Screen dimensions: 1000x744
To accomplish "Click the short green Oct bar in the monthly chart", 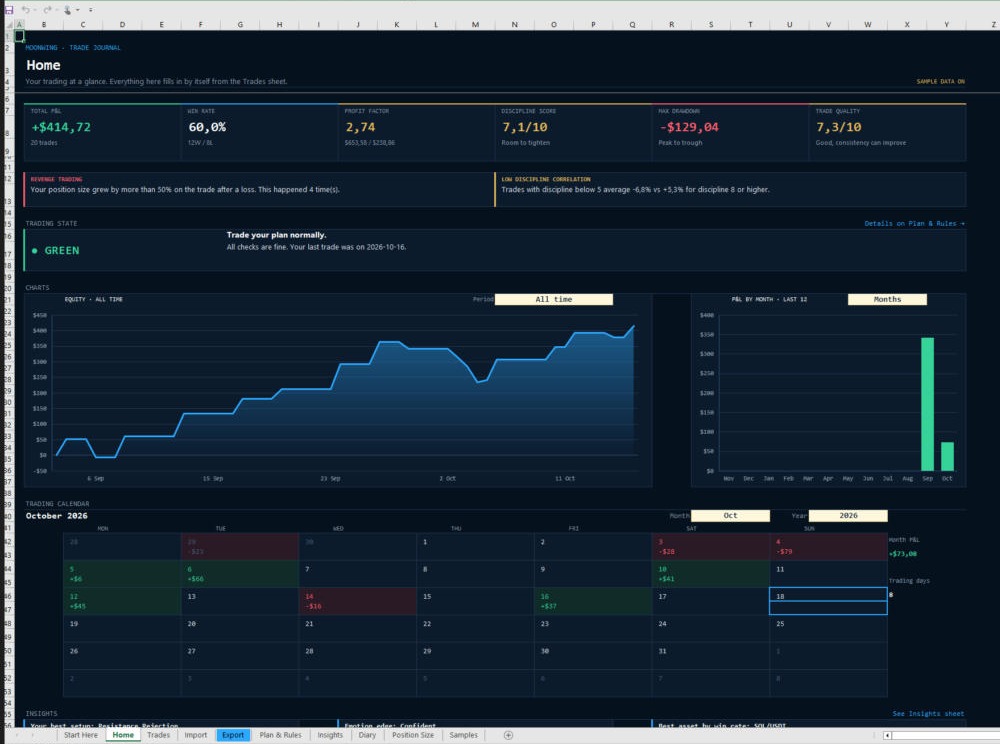I will coord(948,456).
